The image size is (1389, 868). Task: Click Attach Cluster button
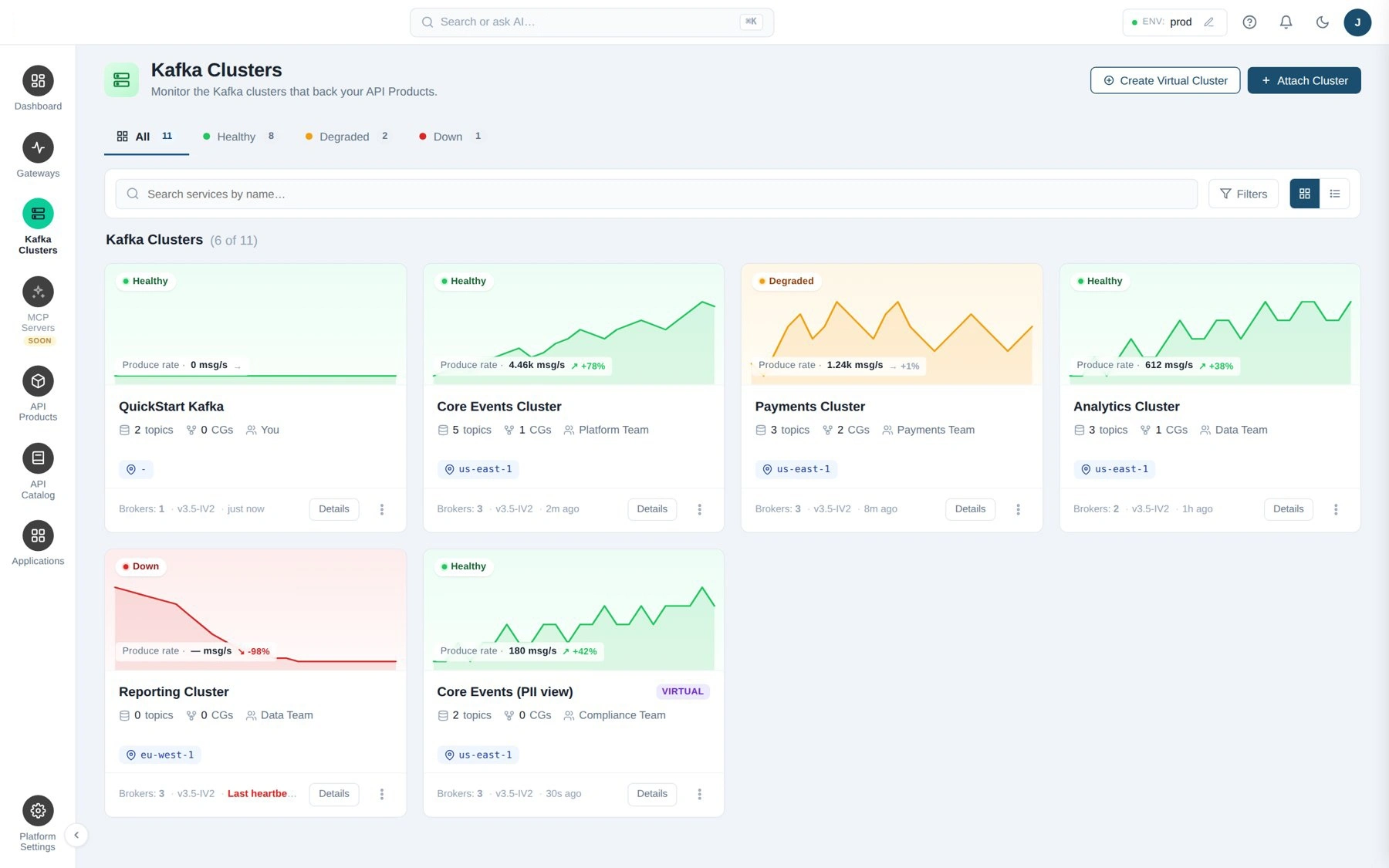click(1304, 80)
